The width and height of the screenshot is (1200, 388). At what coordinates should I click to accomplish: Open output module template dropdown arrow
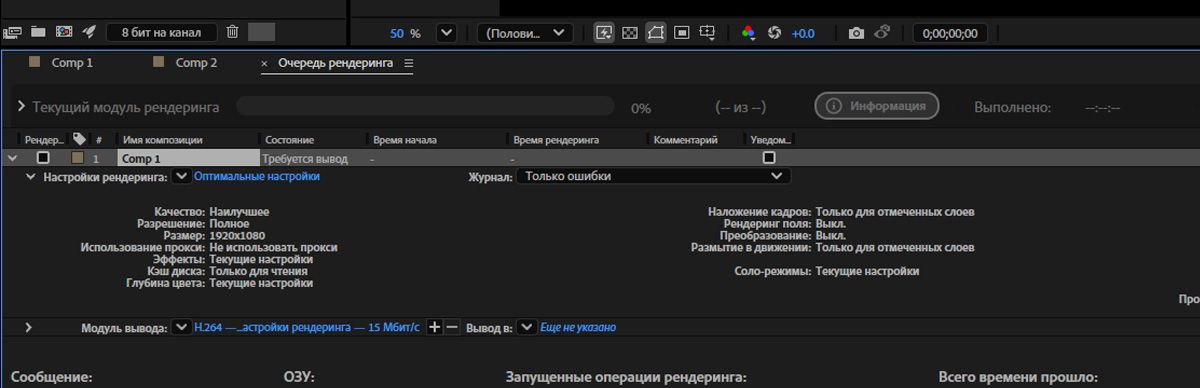click(181, 327)
